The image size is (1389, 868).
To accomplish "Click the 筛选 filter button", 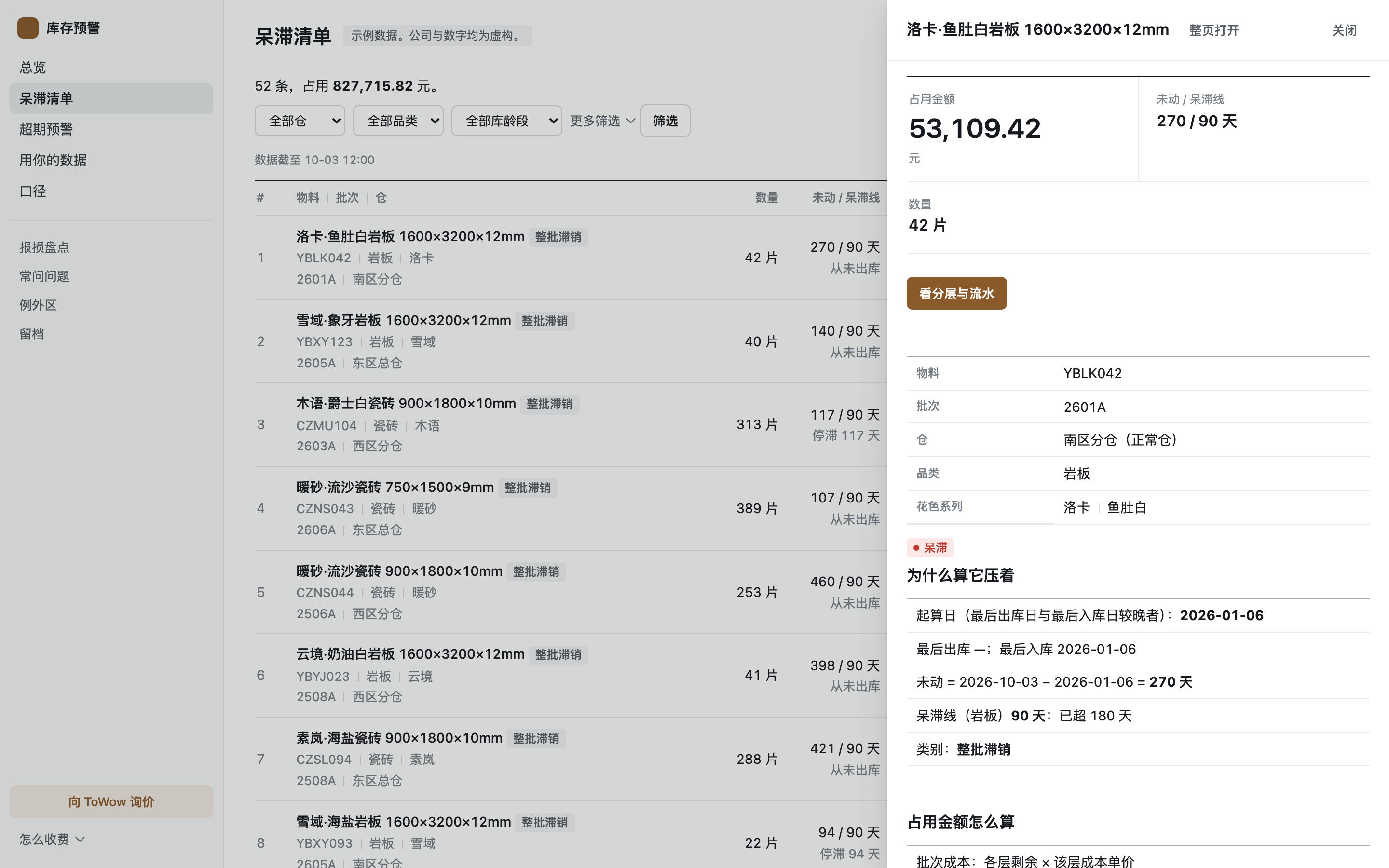I will click(x=665, y=121).
